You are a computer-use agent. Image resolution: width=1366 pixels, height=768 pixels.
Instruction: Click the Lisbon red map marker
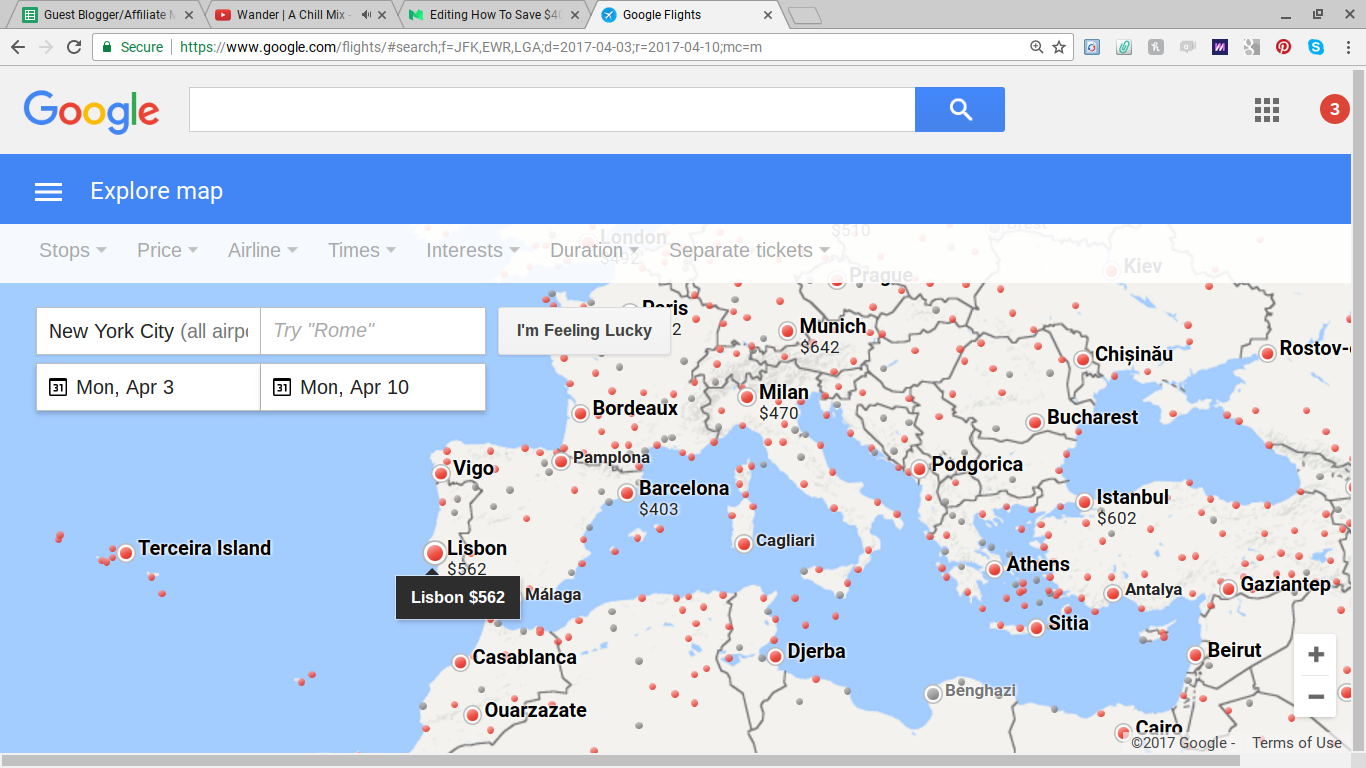tap(434, 552)
